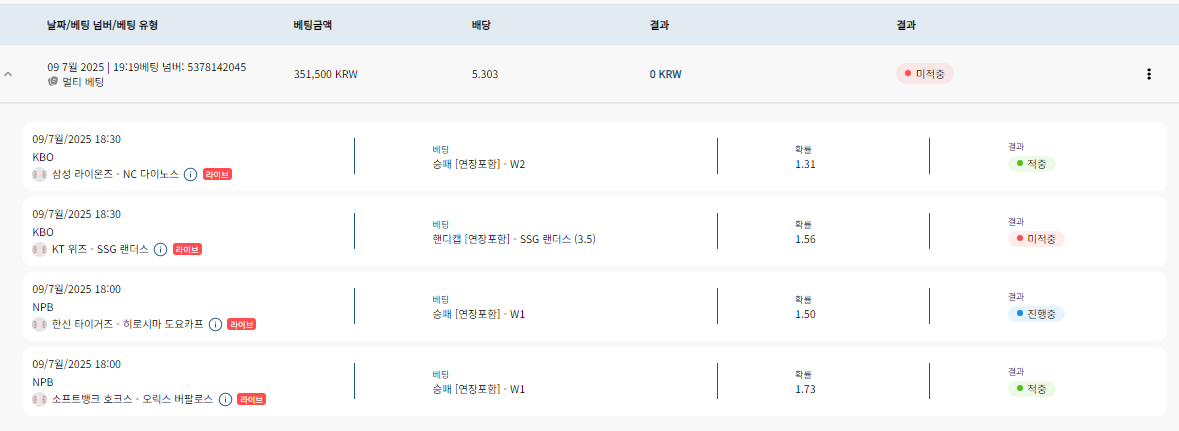Click 라이브 badge on 삼성 라이온즈 match
1179x431 pixels.
click(217, 175)
